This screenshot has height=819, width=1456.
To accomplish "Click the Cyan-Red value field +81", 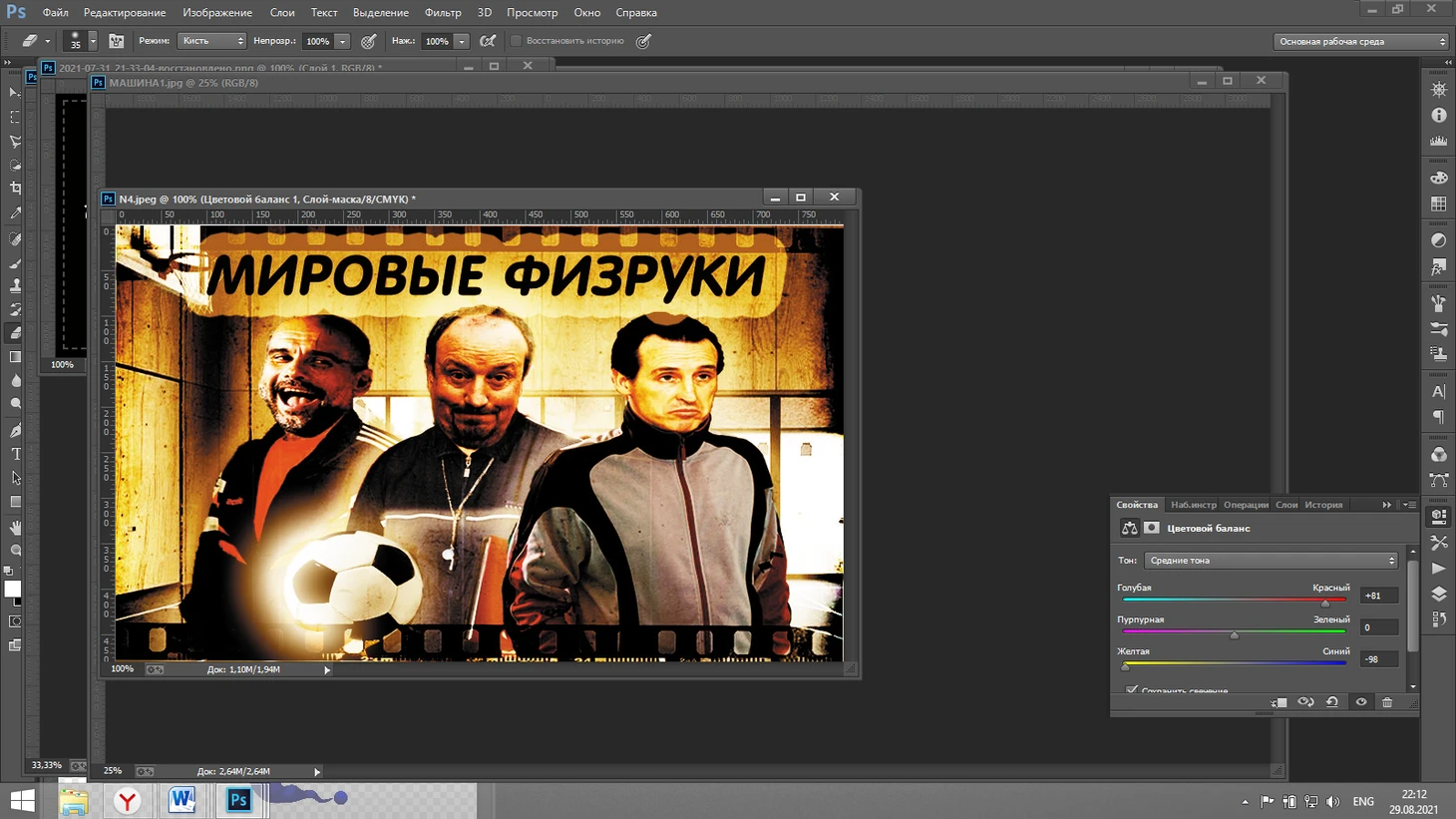I will (1379, 596).
